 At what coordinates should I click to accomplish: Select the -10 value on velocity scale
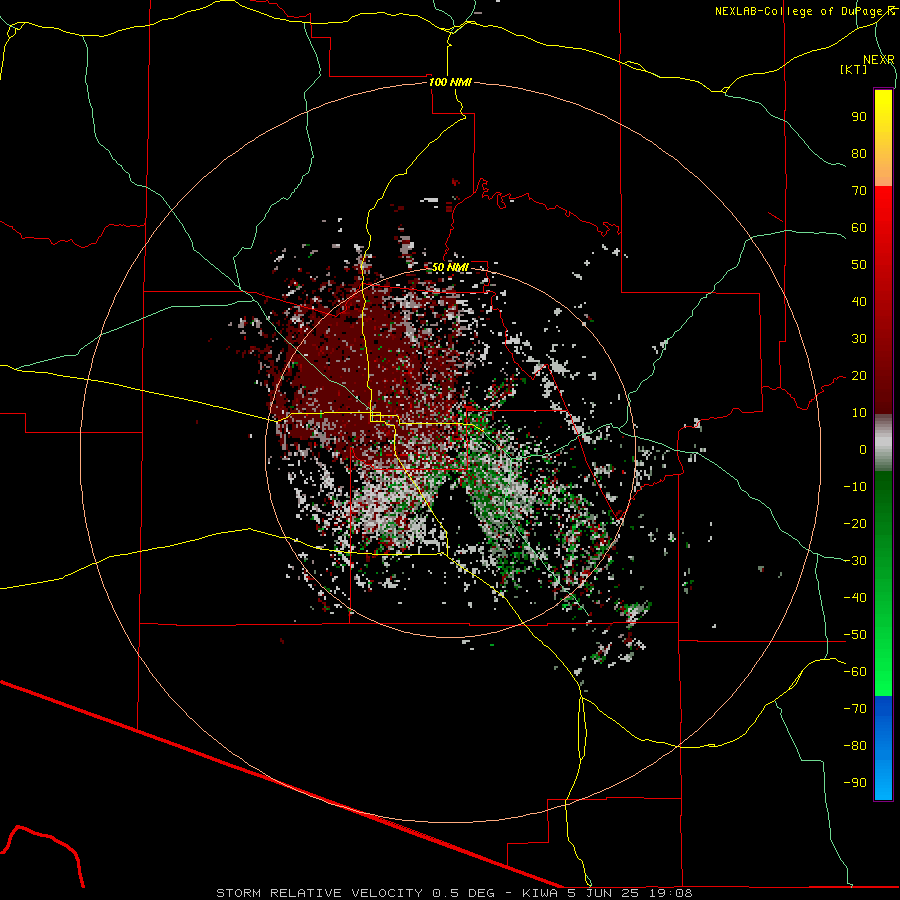[855, 487]
